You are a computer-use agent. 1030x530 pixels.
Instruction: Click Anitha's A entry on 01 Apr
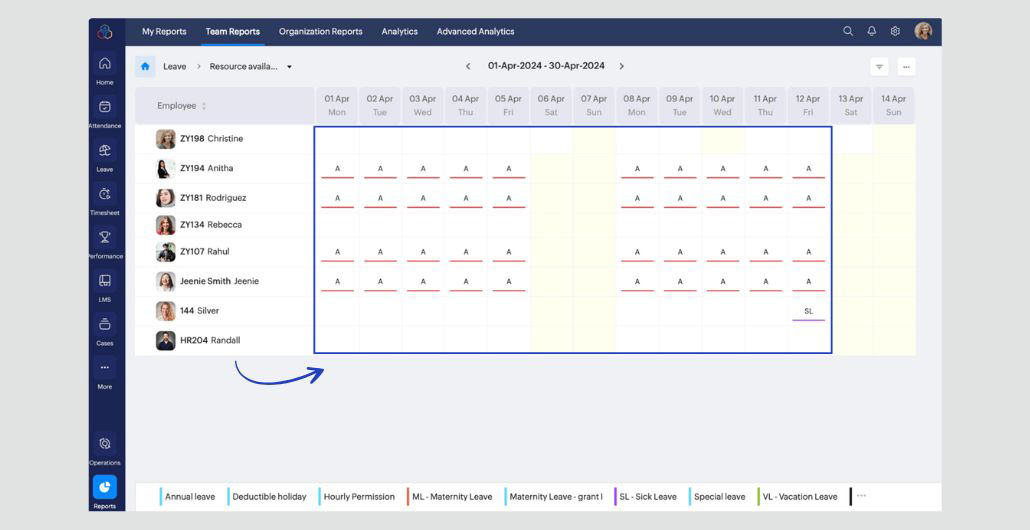338,170
